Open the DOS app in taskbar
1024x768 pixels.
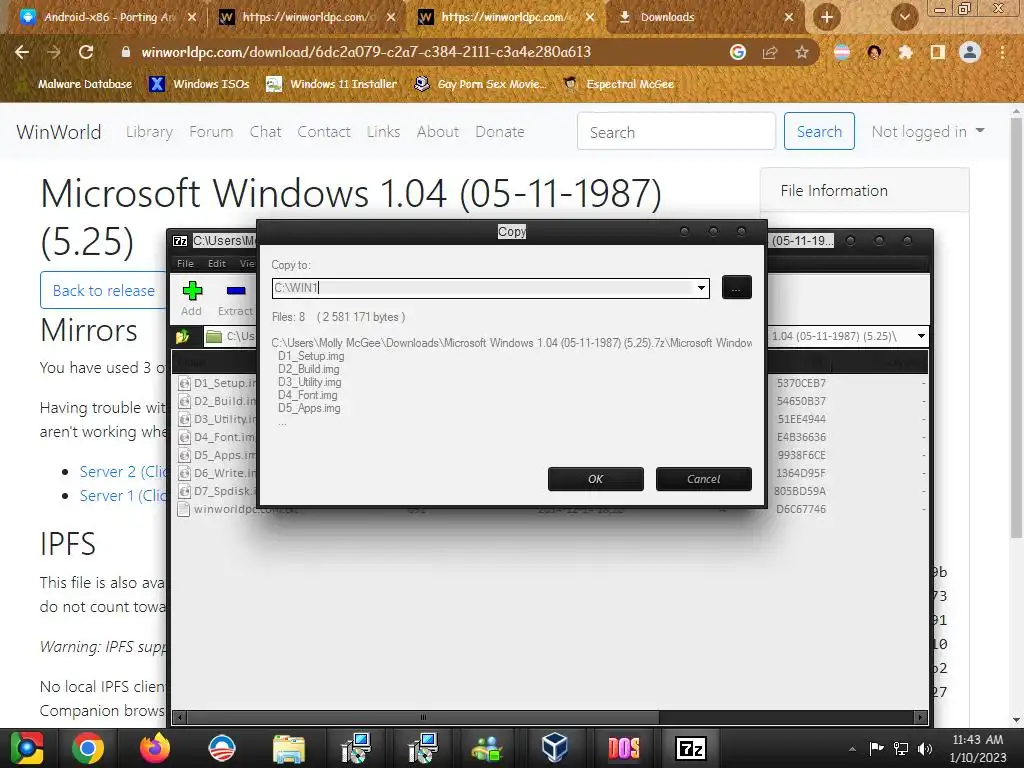tap(624, 748)
